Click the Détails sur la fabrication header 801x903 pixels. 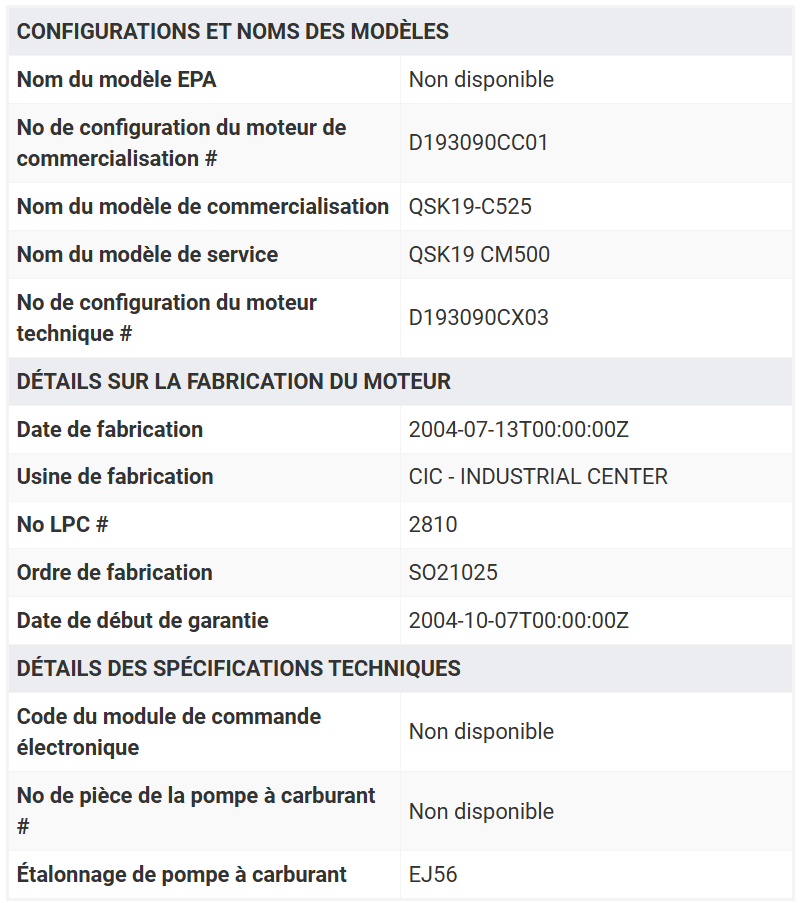tap(234, 381)
